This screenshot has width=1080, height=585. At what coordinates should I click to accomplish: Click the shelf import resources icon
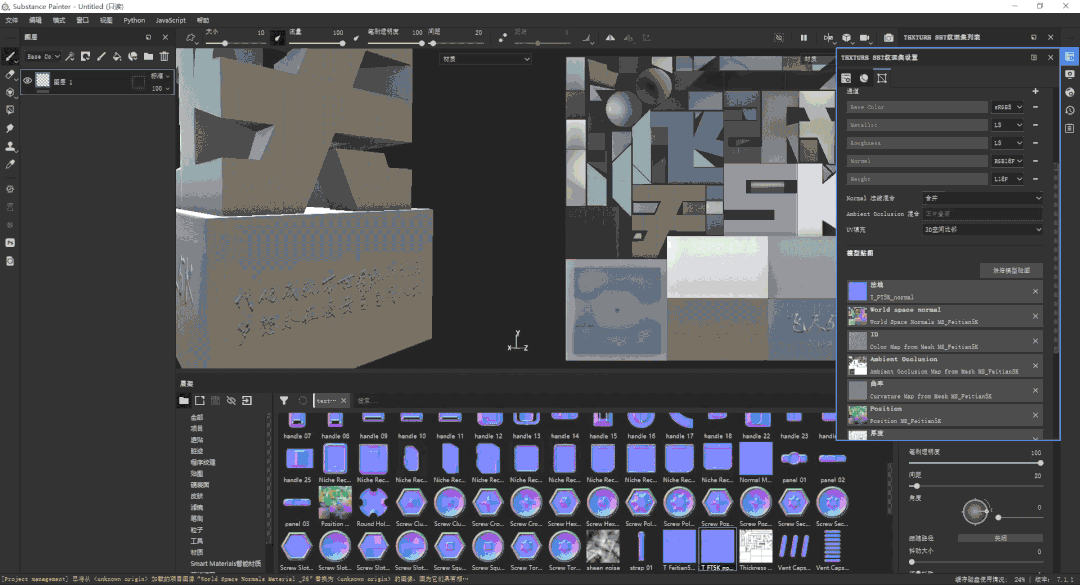point(247,400)
